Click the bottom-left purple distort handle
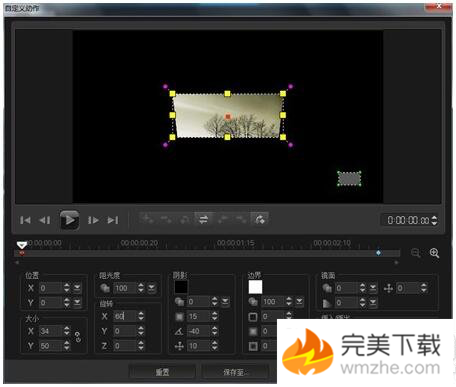Image resolution: width=456 pixels, height=387 pixels. pyautogui.click(x=165, y=145)
